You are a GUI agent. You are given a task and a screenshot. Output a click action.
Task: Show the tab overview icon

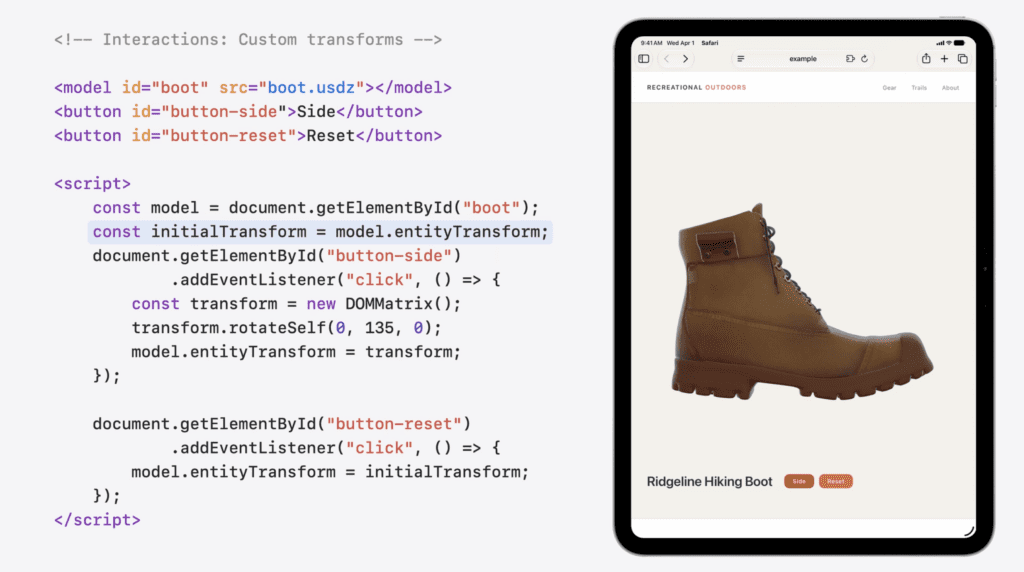963,59
